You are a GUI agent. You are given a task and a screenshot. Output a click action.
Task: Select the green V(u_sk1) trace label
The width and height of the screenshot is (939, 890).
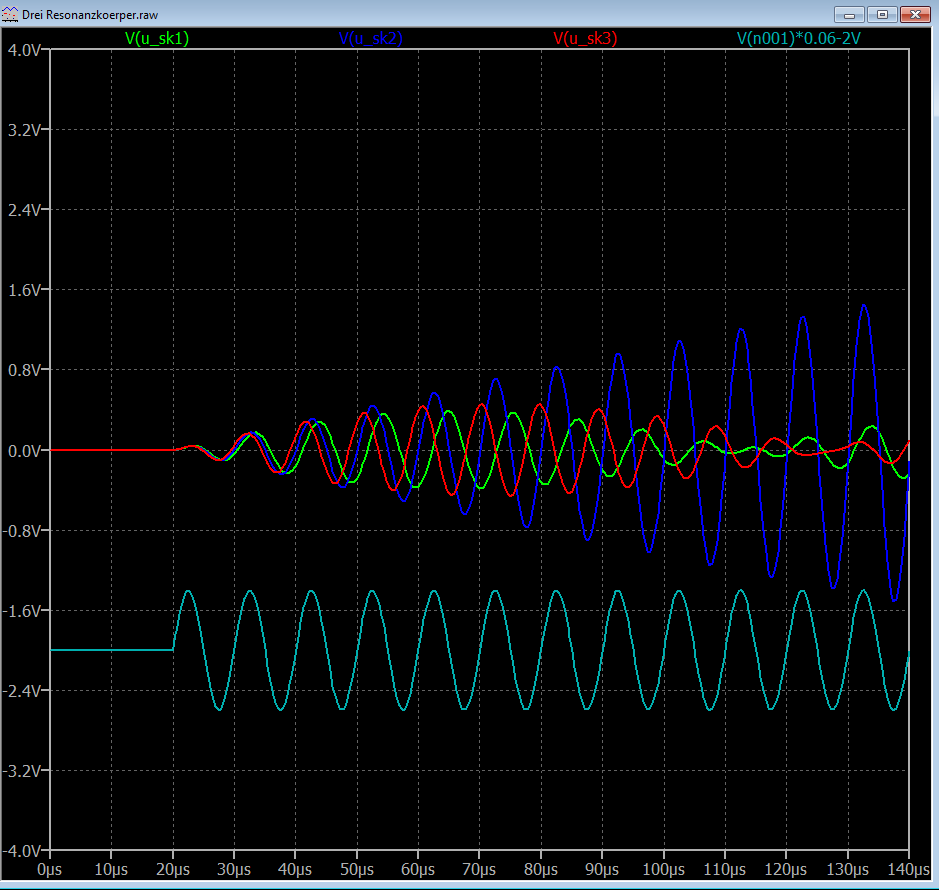tap(157, 39)
